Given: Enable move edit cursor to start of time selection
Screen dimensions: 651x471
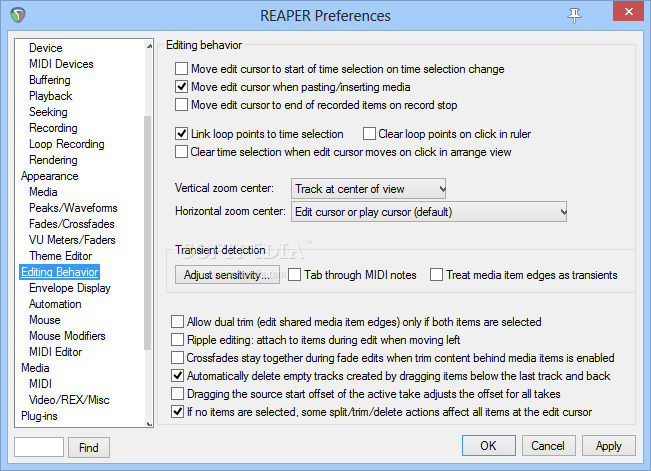Looking at the screenshot, I should 181,69.
